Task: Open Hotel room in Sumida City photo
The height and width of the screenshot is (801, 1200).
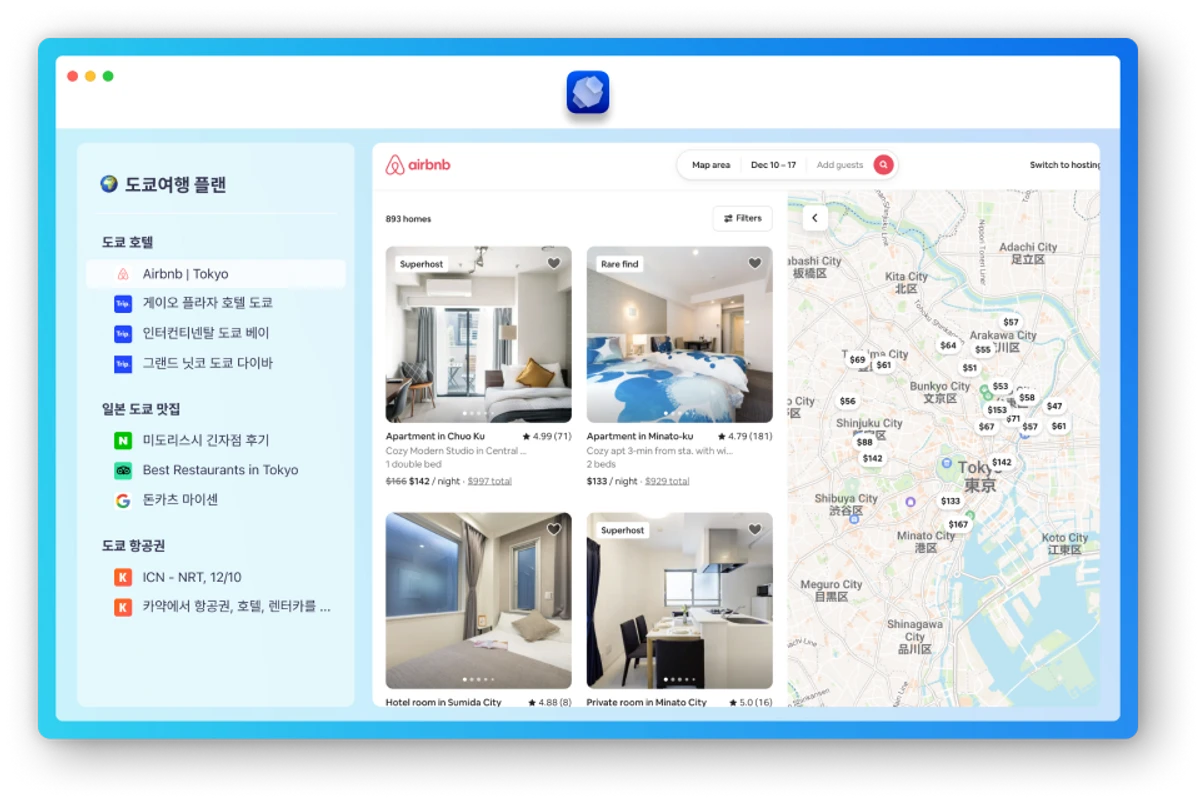Action: click(479, 601)
